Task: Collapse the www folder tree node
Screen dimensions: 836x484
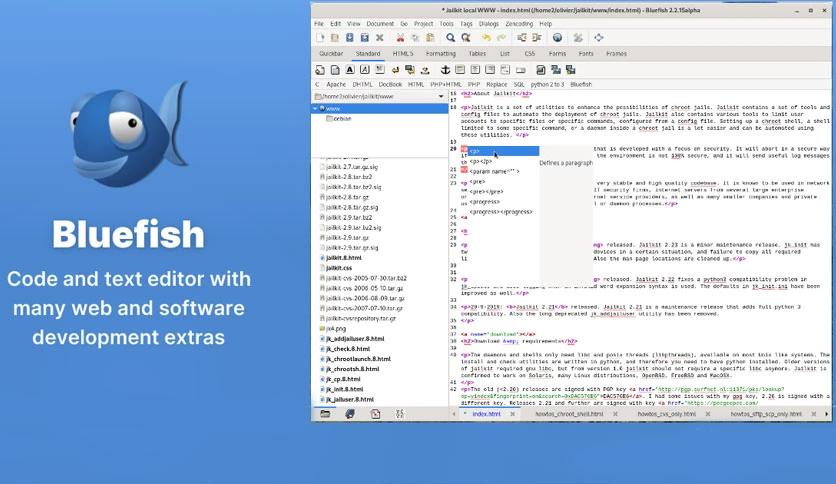Action: pyautogui.click(x=316, y=109)
